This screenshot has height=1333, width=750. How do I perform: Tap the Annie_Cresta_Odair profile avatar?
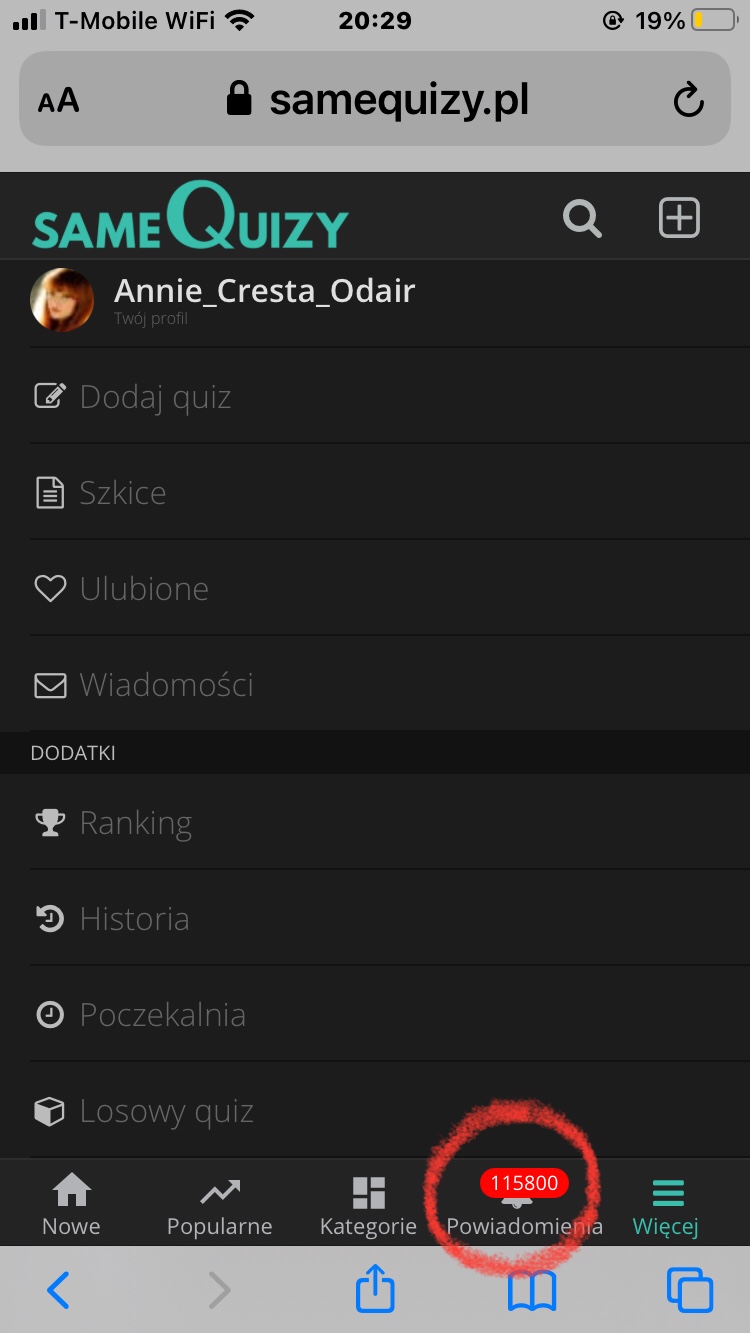(62, 299)
